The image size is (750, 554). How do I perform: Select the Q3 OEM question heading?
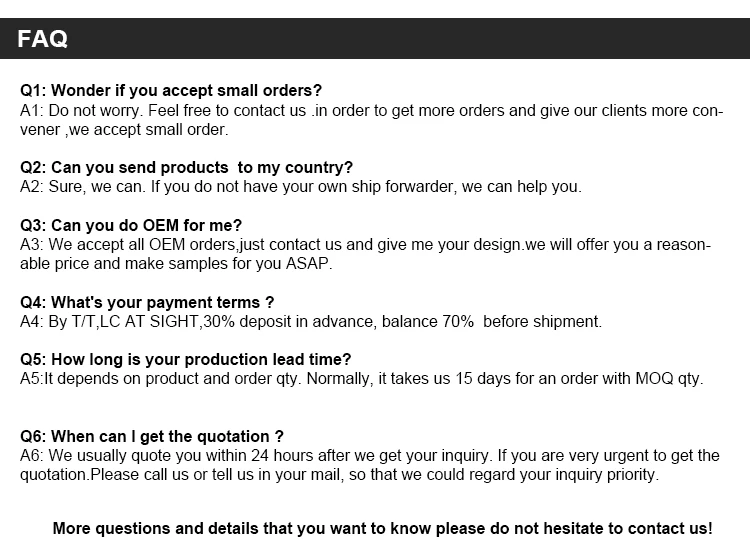(131, 225)
